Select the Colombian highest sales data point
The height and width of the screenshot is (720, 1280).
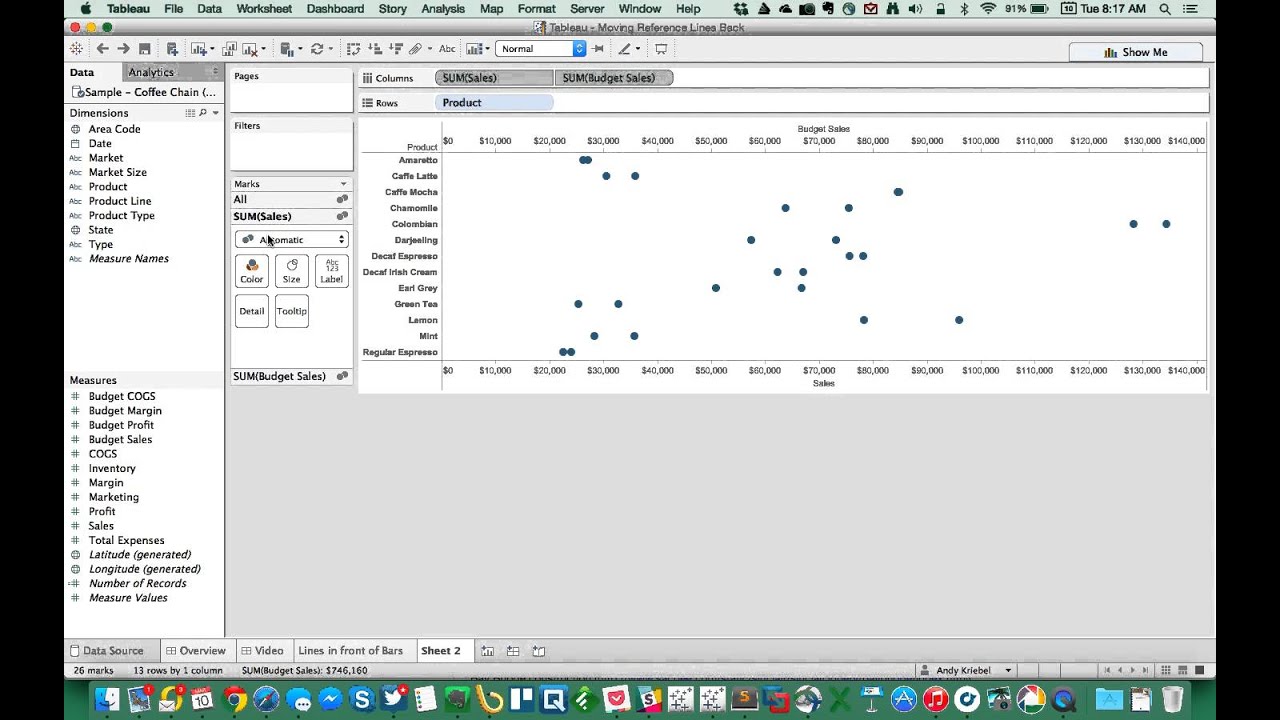1166,224
